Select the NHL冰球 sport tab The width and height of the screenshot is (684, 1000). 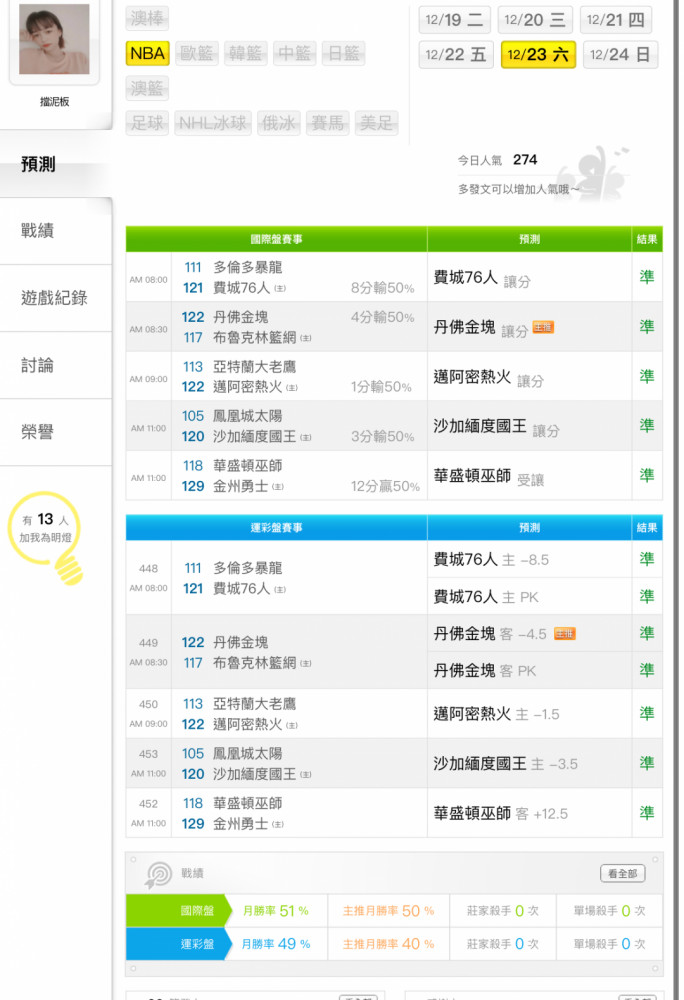[213, 122]
